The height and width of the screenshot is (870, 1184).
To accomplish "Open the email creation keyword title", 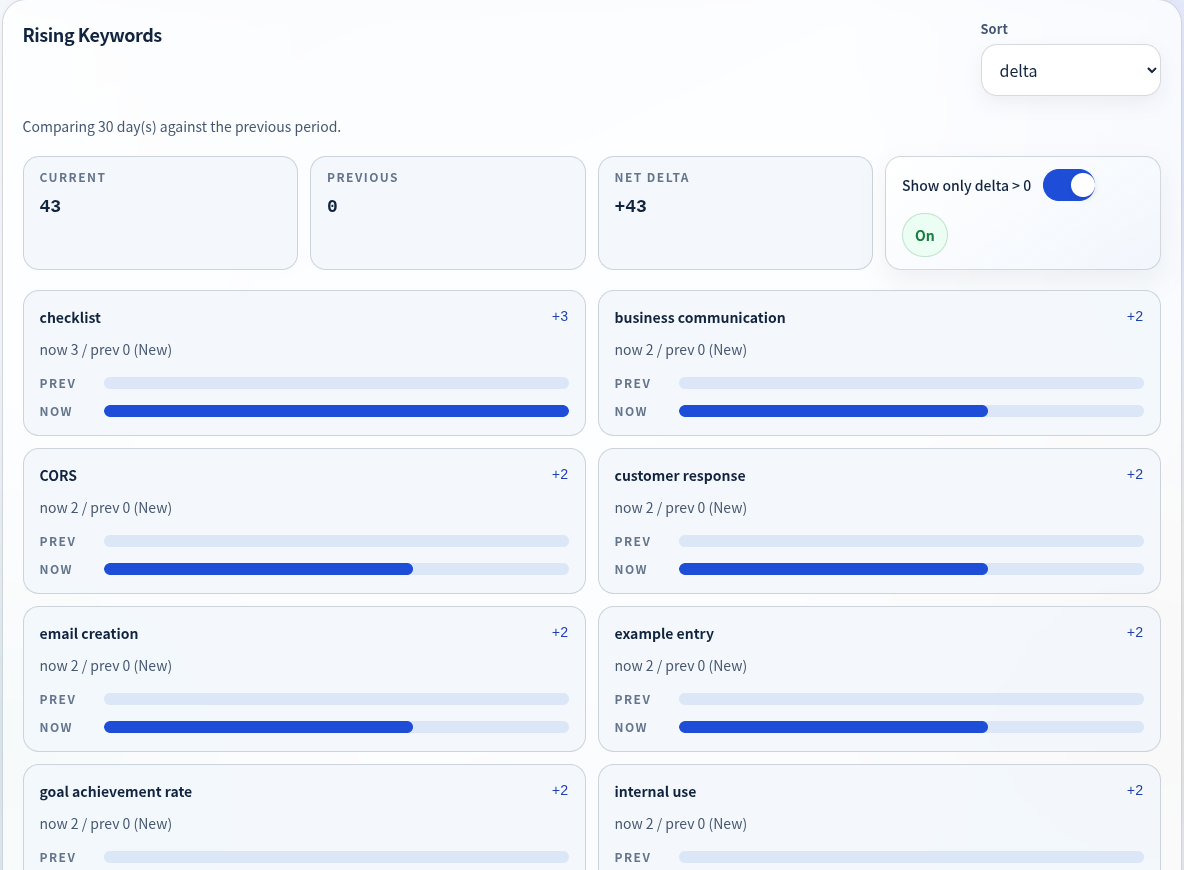I will click(x=89, y=634).
